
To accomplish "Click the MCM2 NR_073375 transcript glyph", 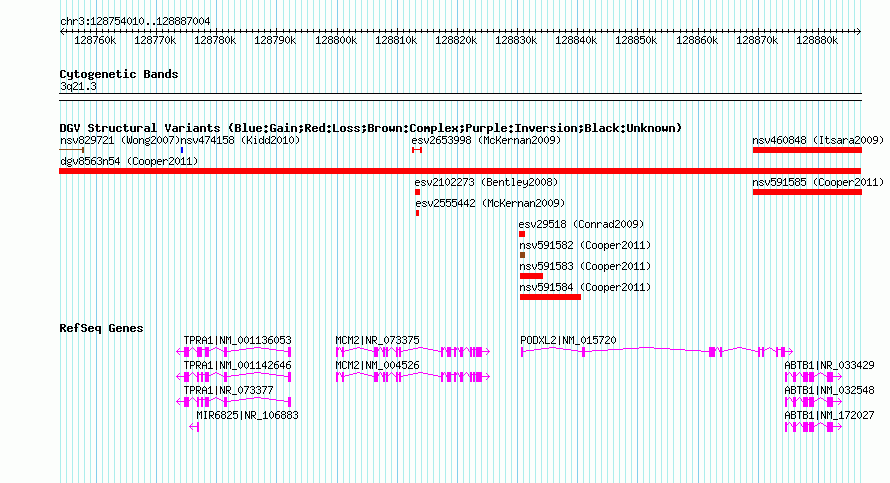I will pos(413,352).
